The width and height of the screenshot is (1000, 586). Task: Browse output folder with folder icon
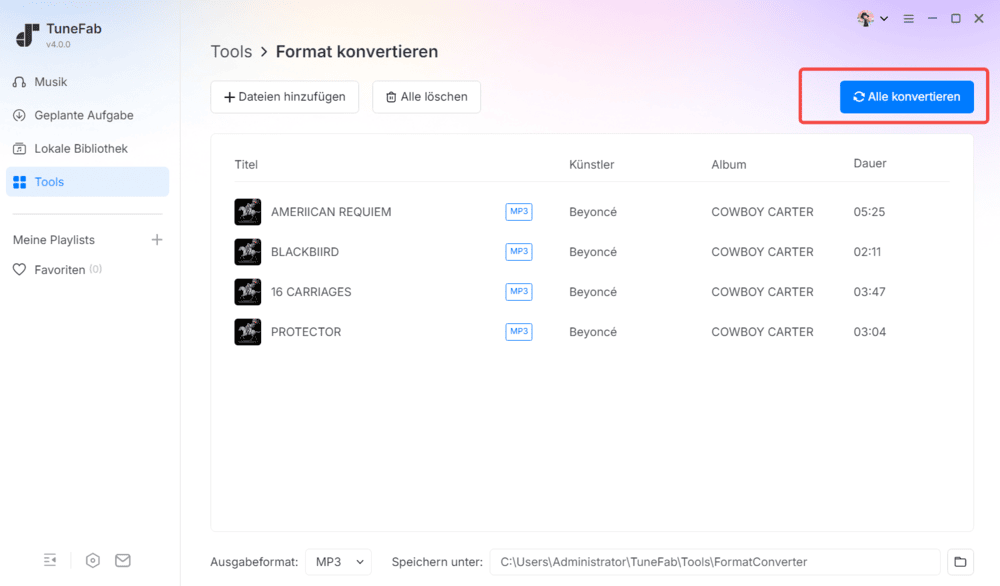(960, 562)
